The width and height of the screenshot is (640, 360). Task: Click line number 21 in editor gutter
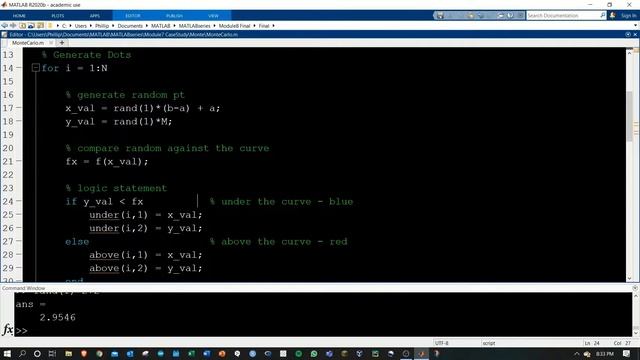[8, 161]
